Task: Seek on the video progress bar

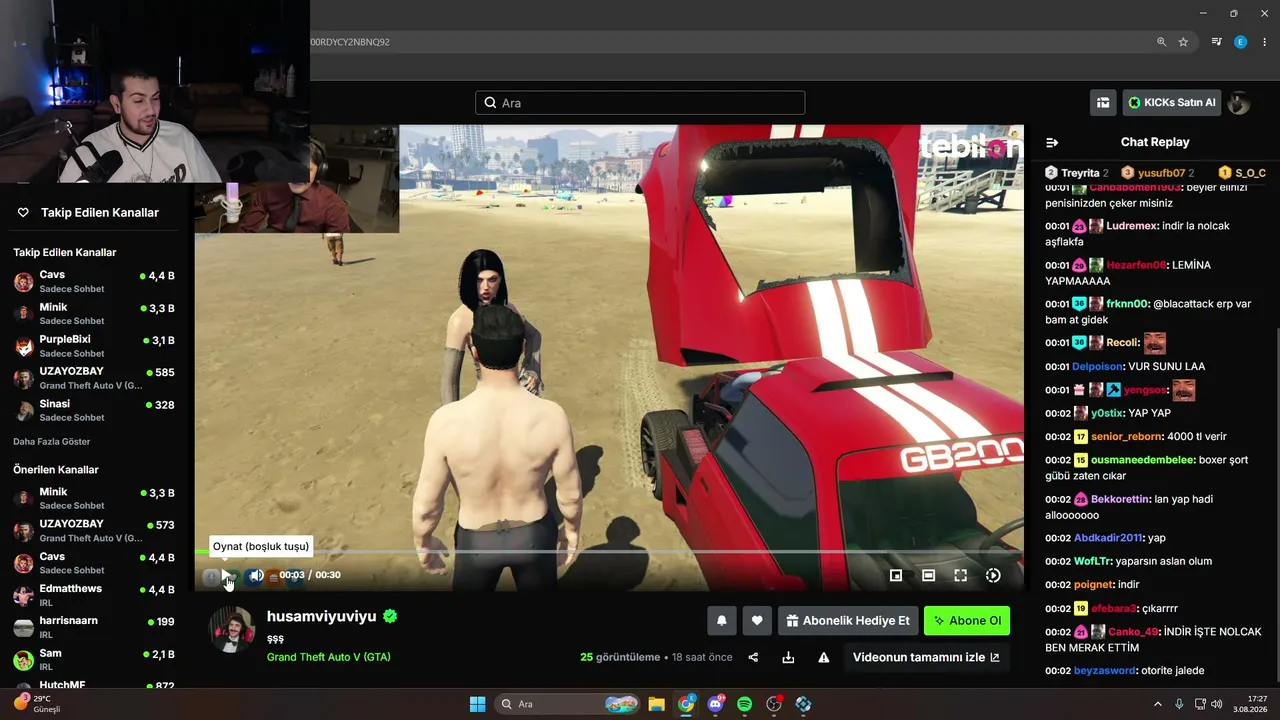Action: pyautogui.click(x=609, y=552)
